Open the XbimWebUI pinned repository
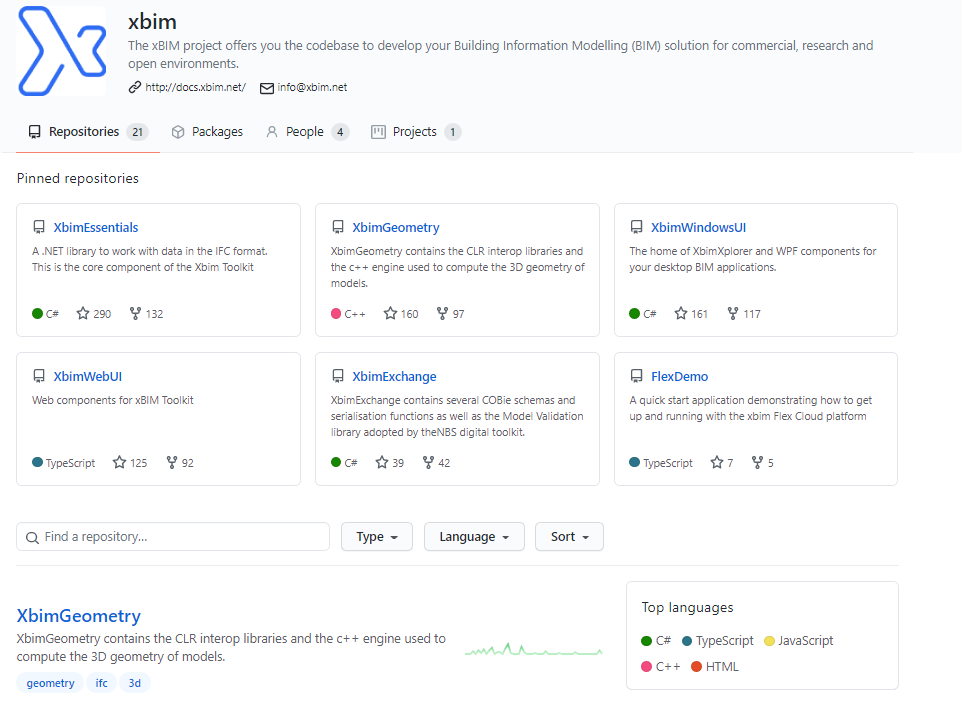The image size is (962, 701). (88, 377)
